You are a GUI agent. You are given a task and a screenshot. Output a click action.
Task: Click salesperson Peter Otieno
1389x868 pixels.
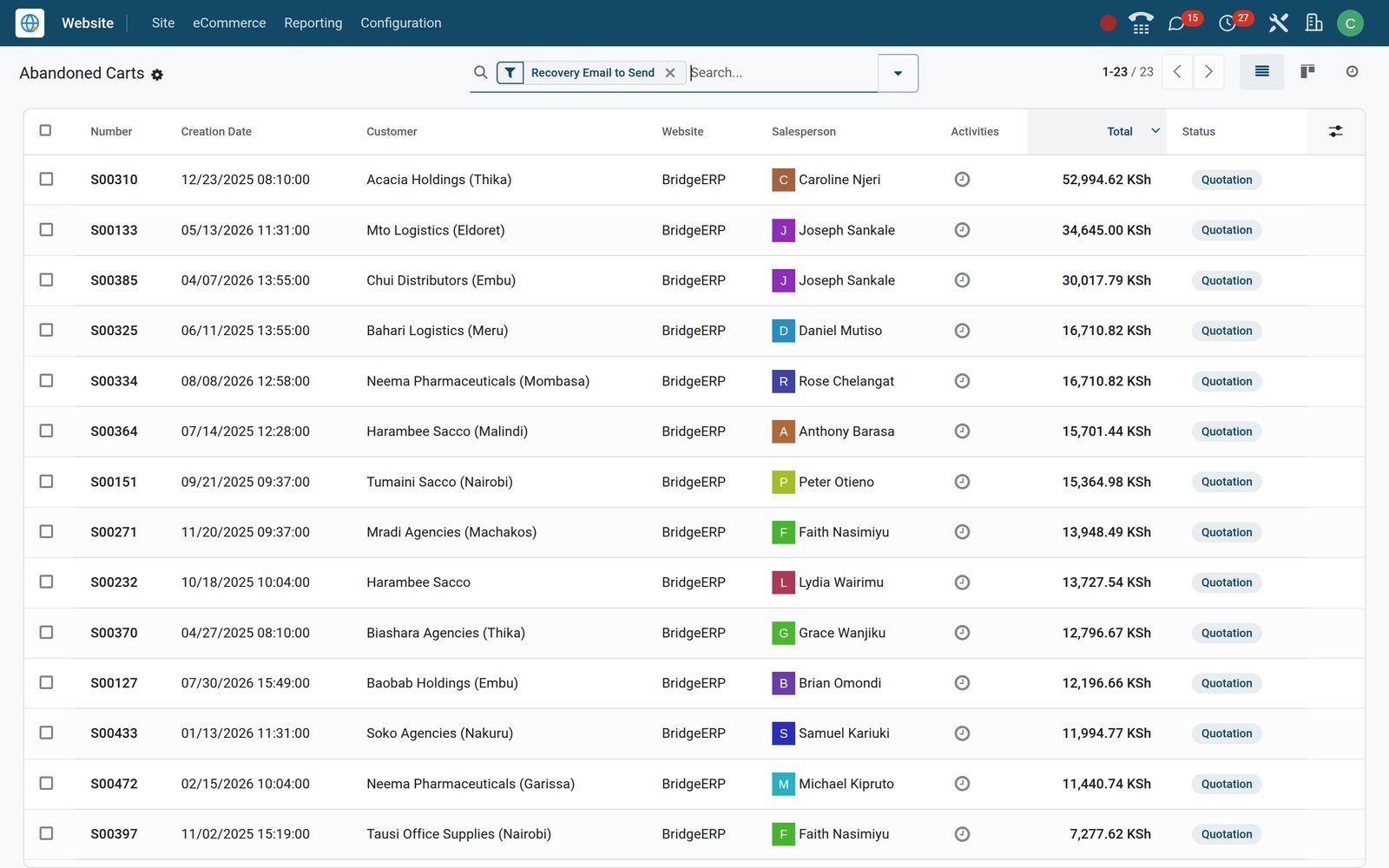[836, 482]
